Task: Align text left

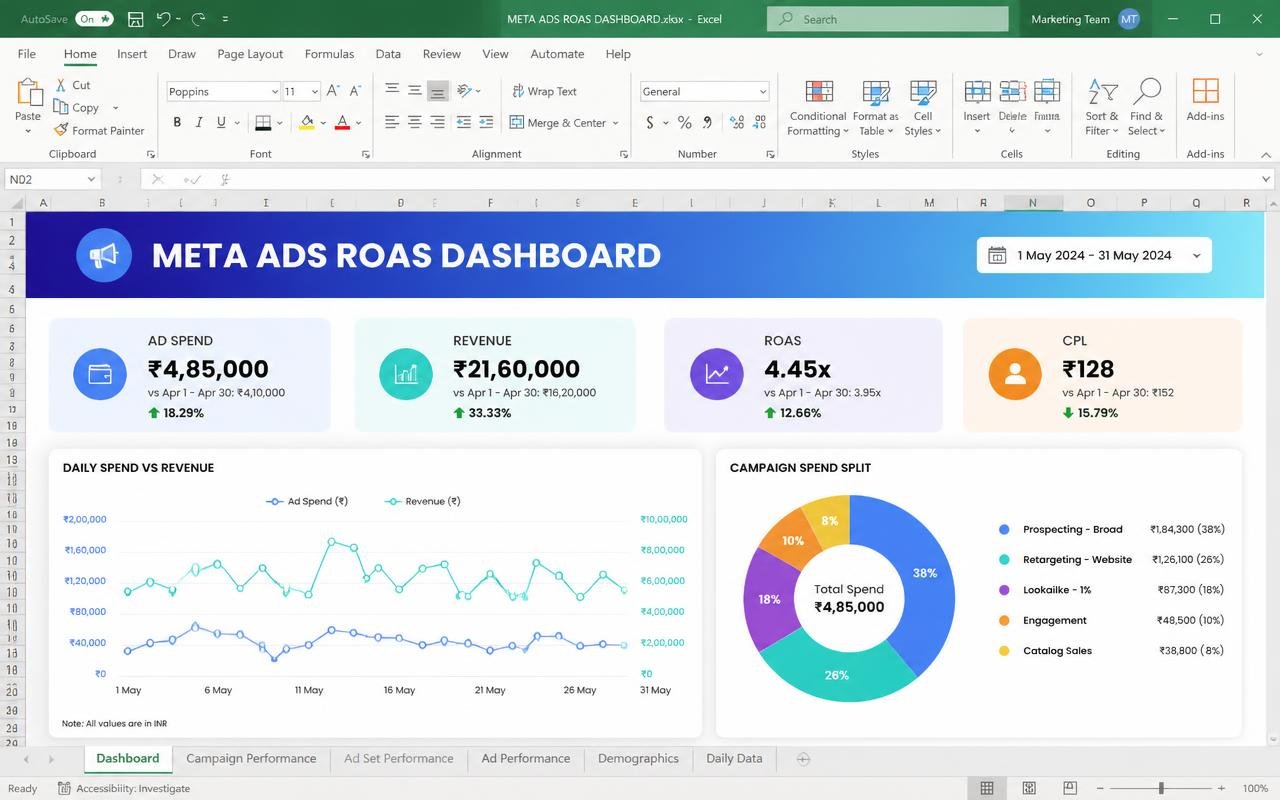Action: tap(392, 122)
